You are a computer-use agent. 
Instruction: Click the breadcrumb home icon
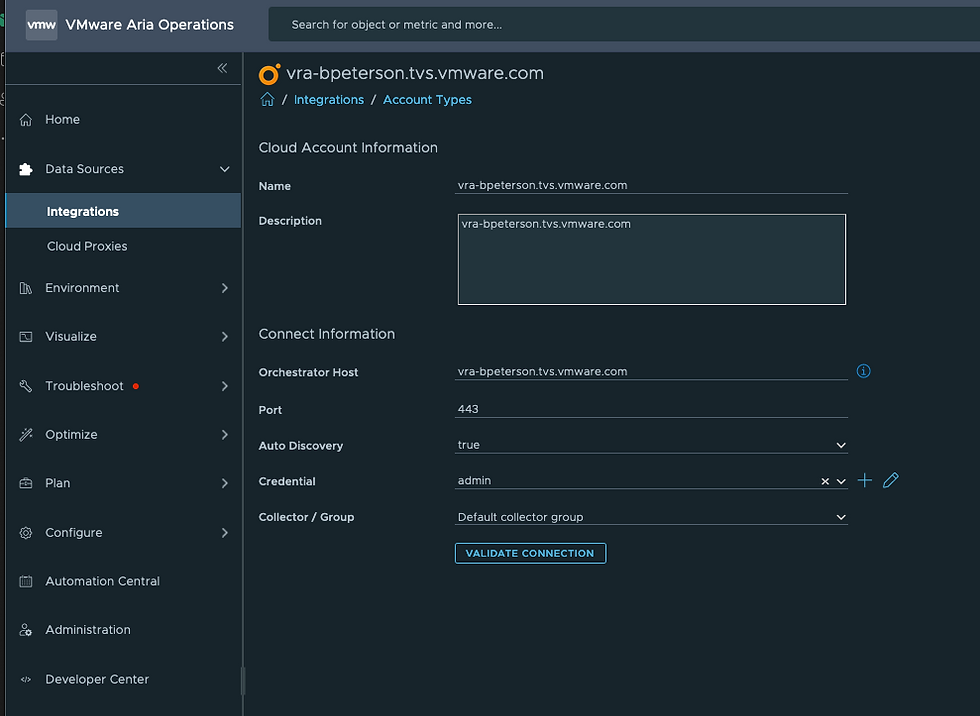(x=268, y=99)
